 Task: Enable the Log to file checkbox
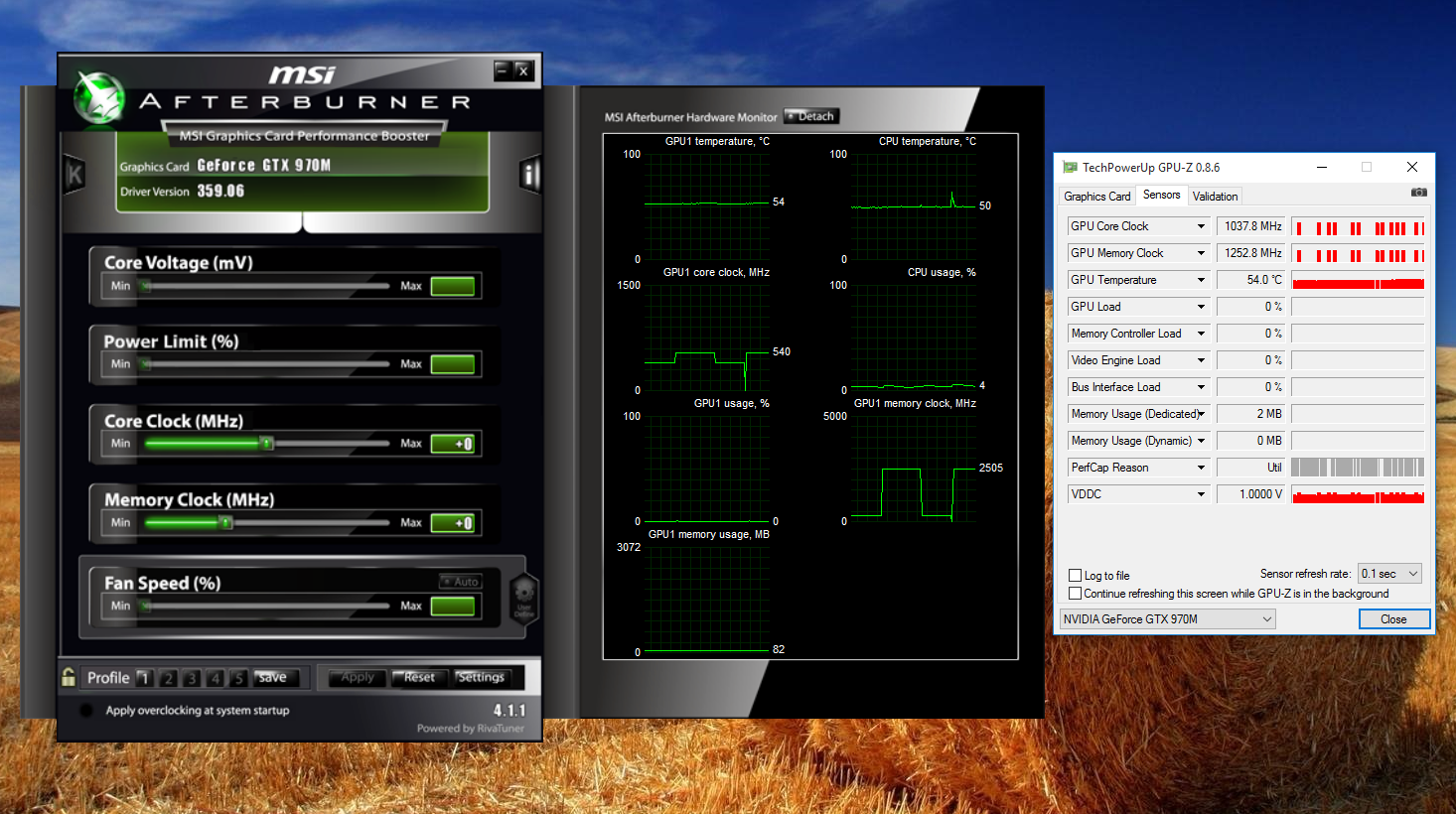click(1075, 575)
